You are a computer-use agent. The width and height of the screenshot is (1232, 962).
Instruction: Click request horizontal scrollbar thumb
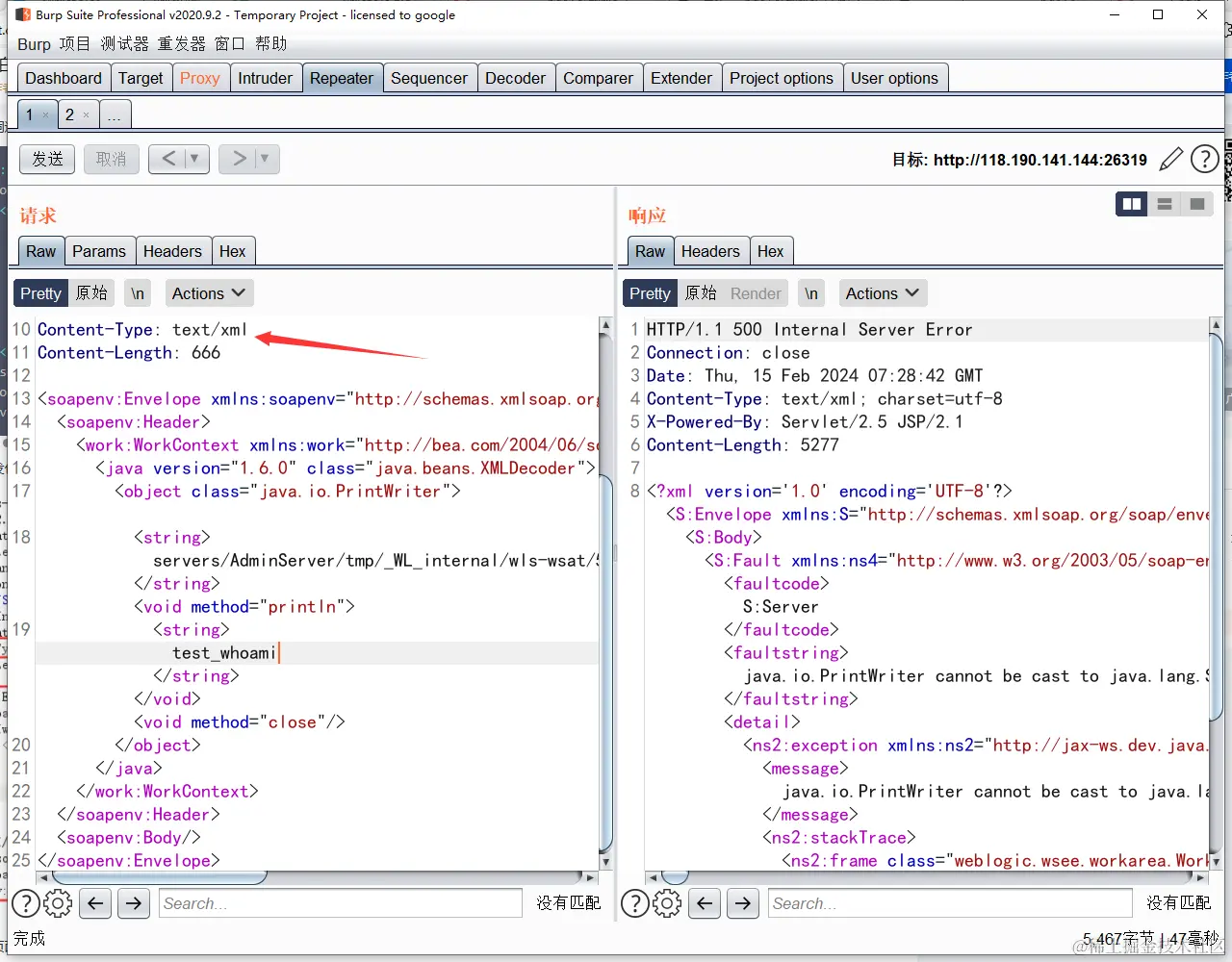pyautogui.click(x=160, y=877)
